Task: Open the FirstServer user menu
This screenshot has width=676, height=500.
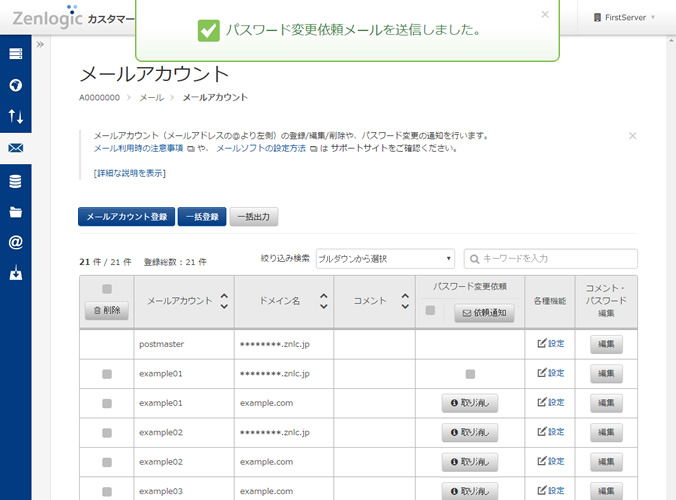Action: [624, 18]
